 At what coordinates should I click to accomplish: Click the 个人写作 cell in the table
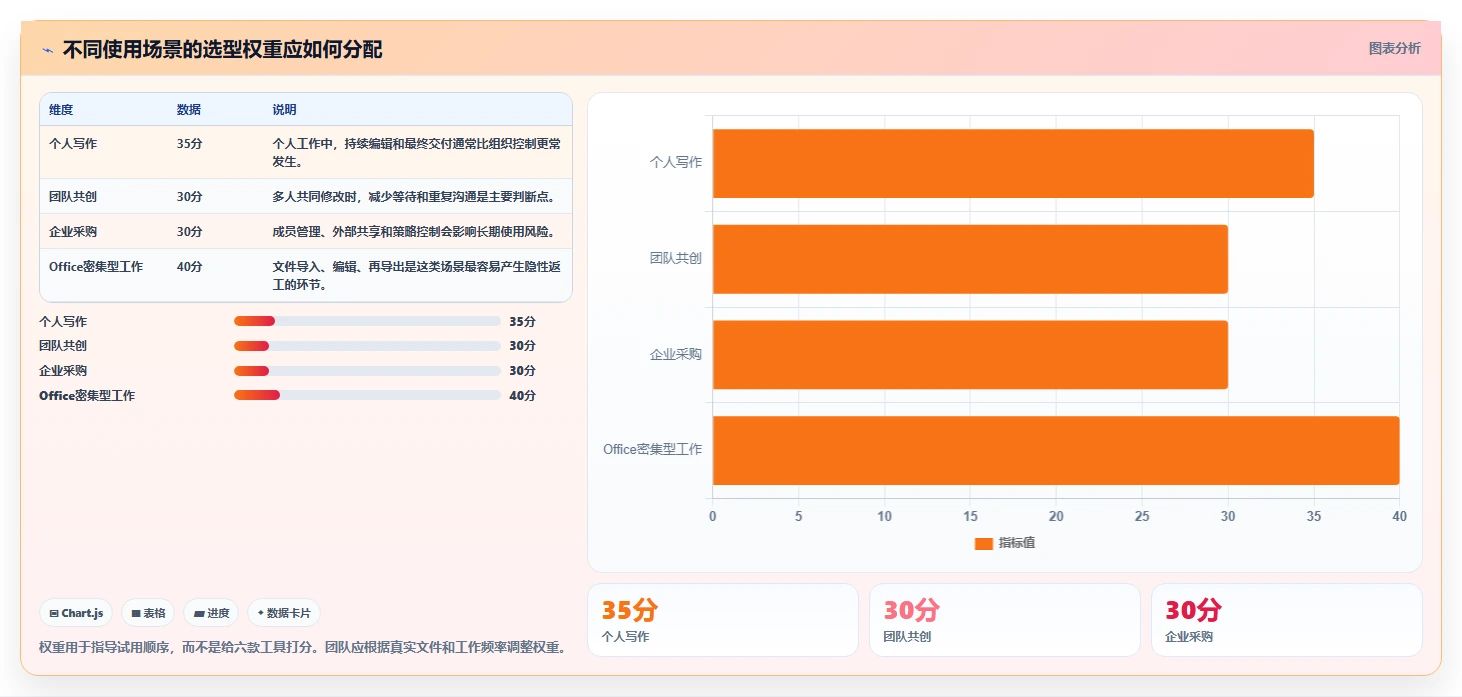[73, 144]
